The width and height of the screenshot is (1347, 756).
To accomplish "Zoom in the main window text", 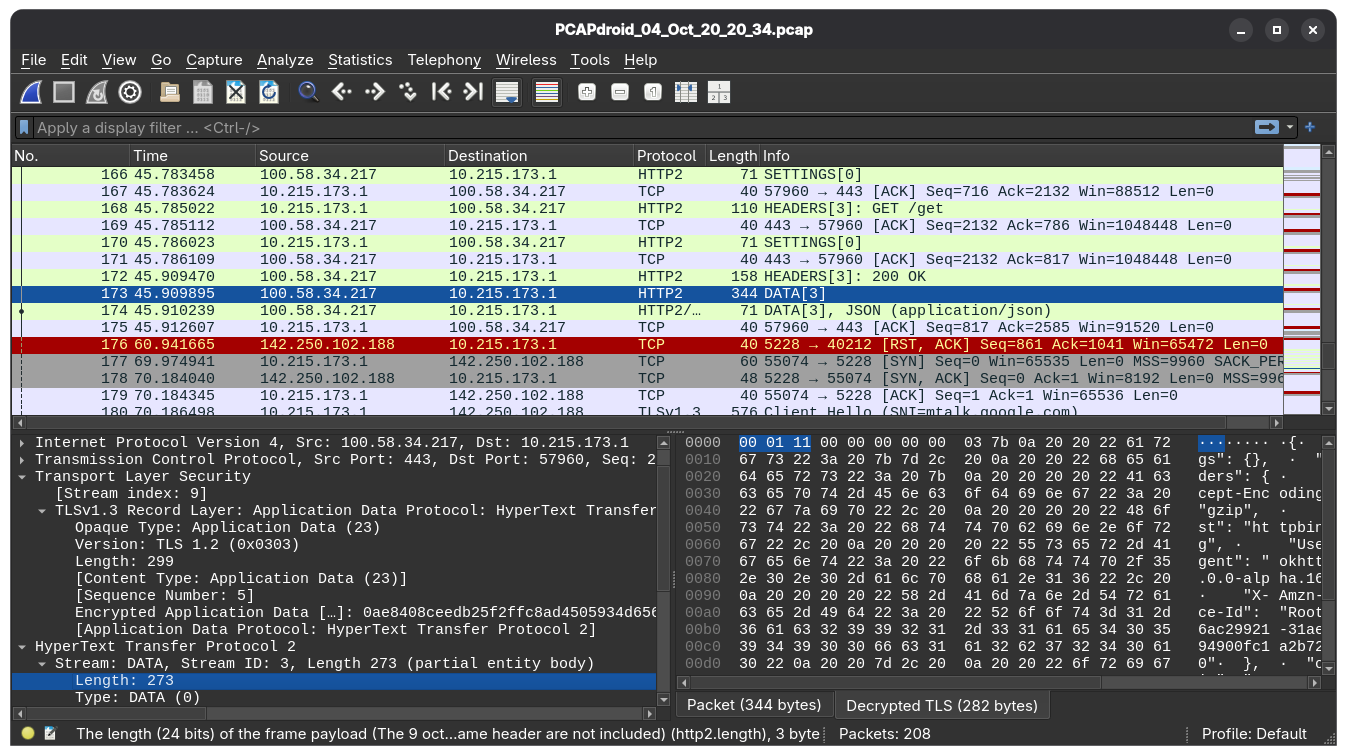I will [x=587, y=92].
